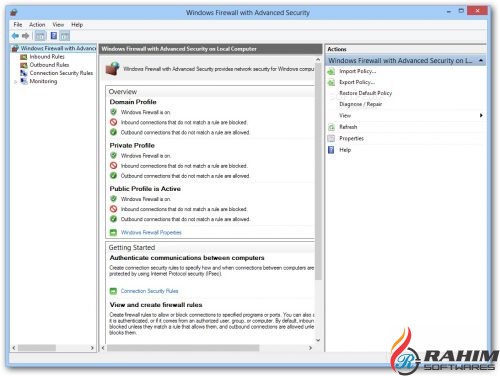Viewport: 500px width, 376px height.
Task: Open the Help menu in menu bar
Action: 77,25
